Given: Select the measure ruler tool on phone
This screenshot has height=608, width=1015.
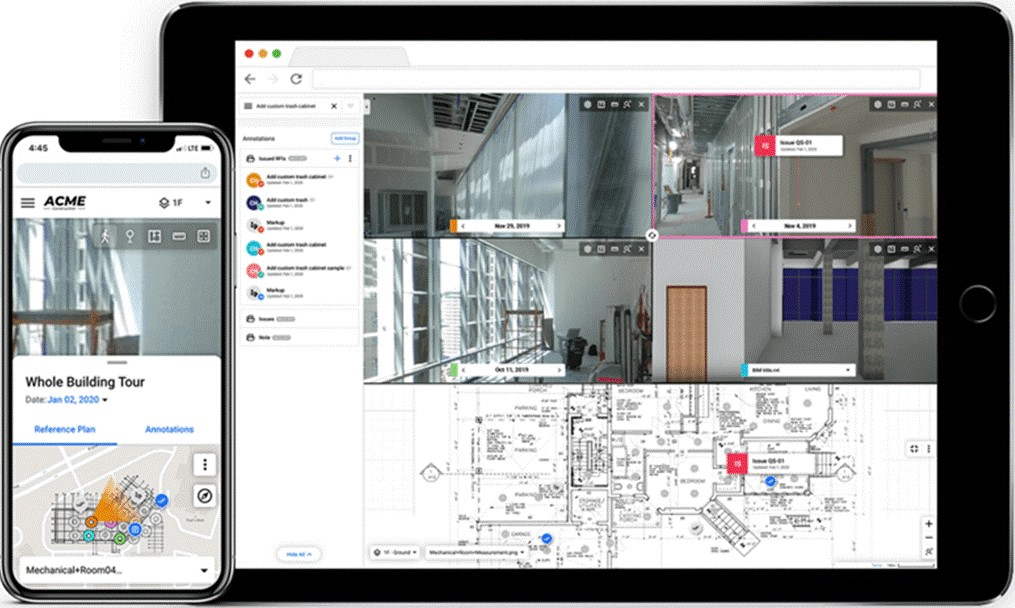Looking at the screenshot, I should coord(179,236).
